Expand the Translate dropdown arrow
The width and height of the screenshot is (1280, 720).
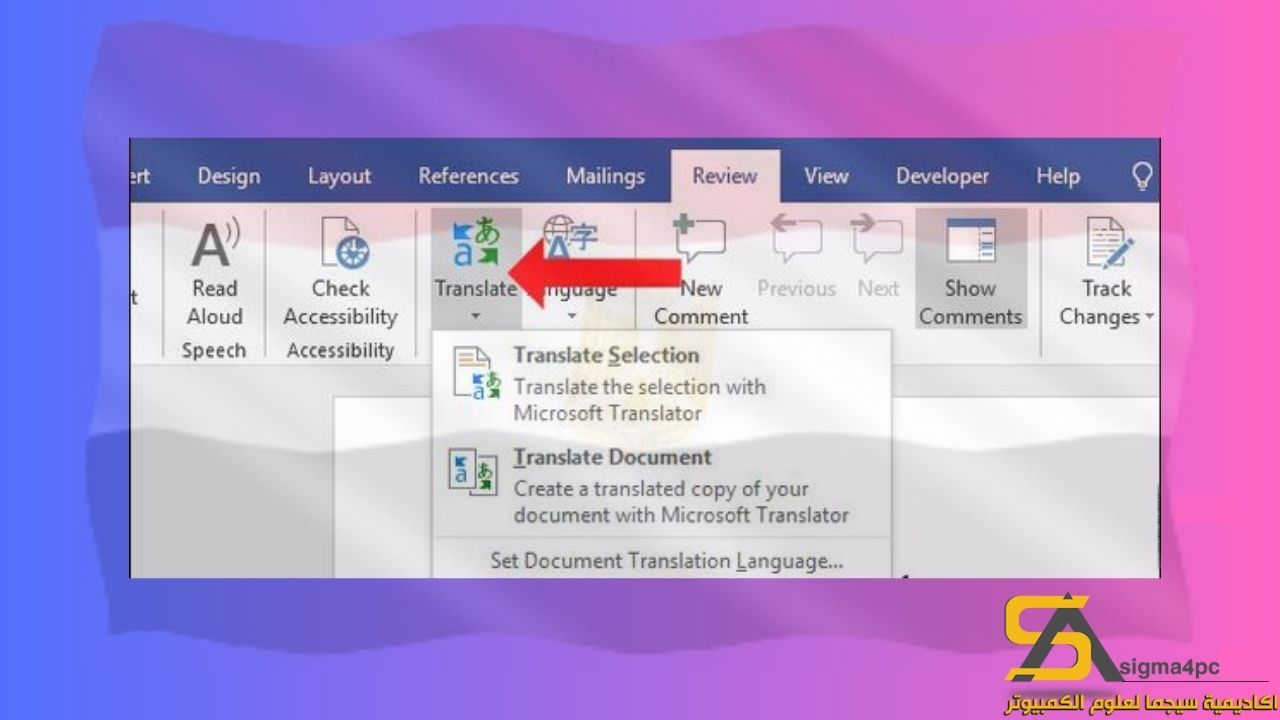point(476,316)
